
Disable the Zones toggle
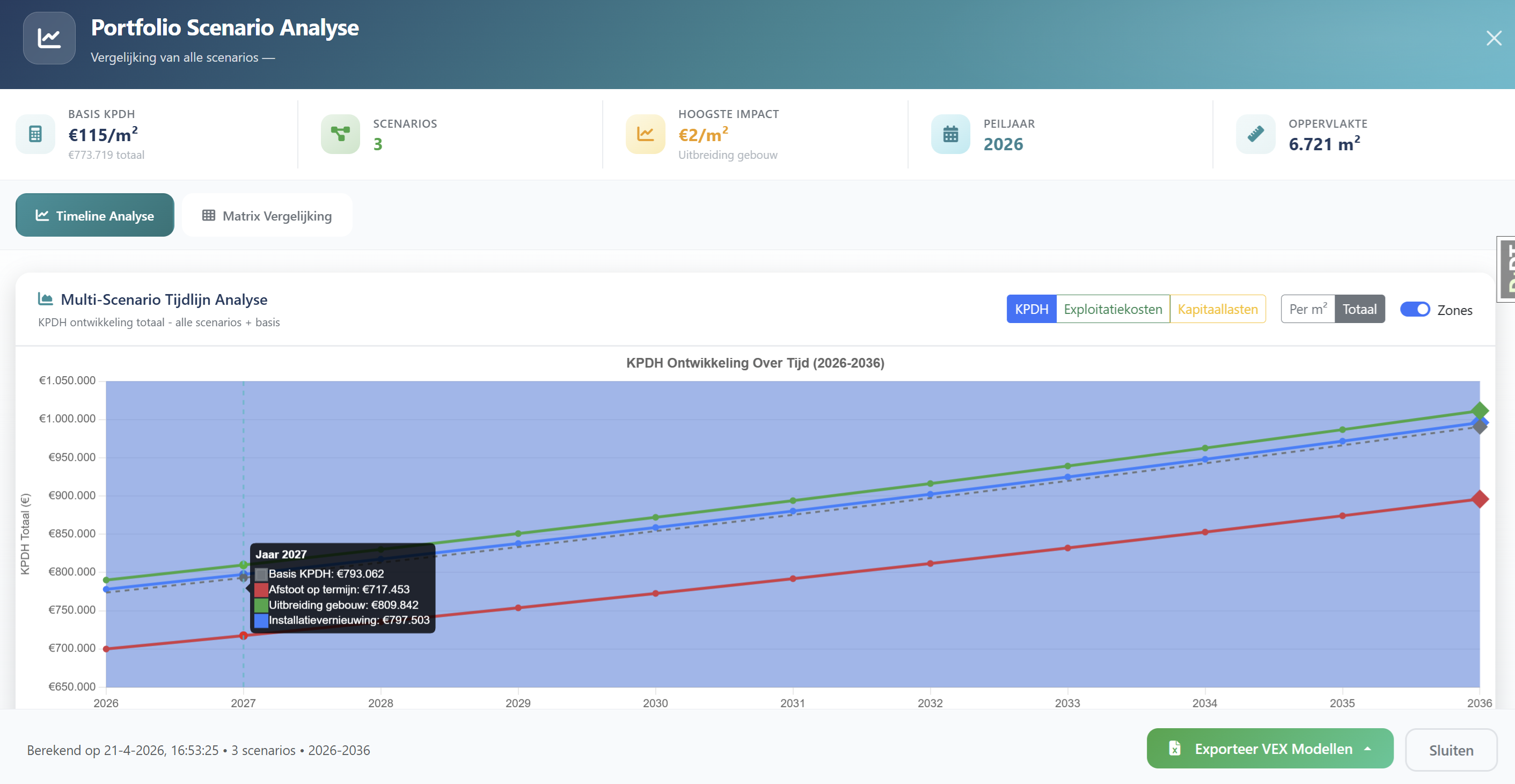pyautogui.click(x=1415, y=309)
